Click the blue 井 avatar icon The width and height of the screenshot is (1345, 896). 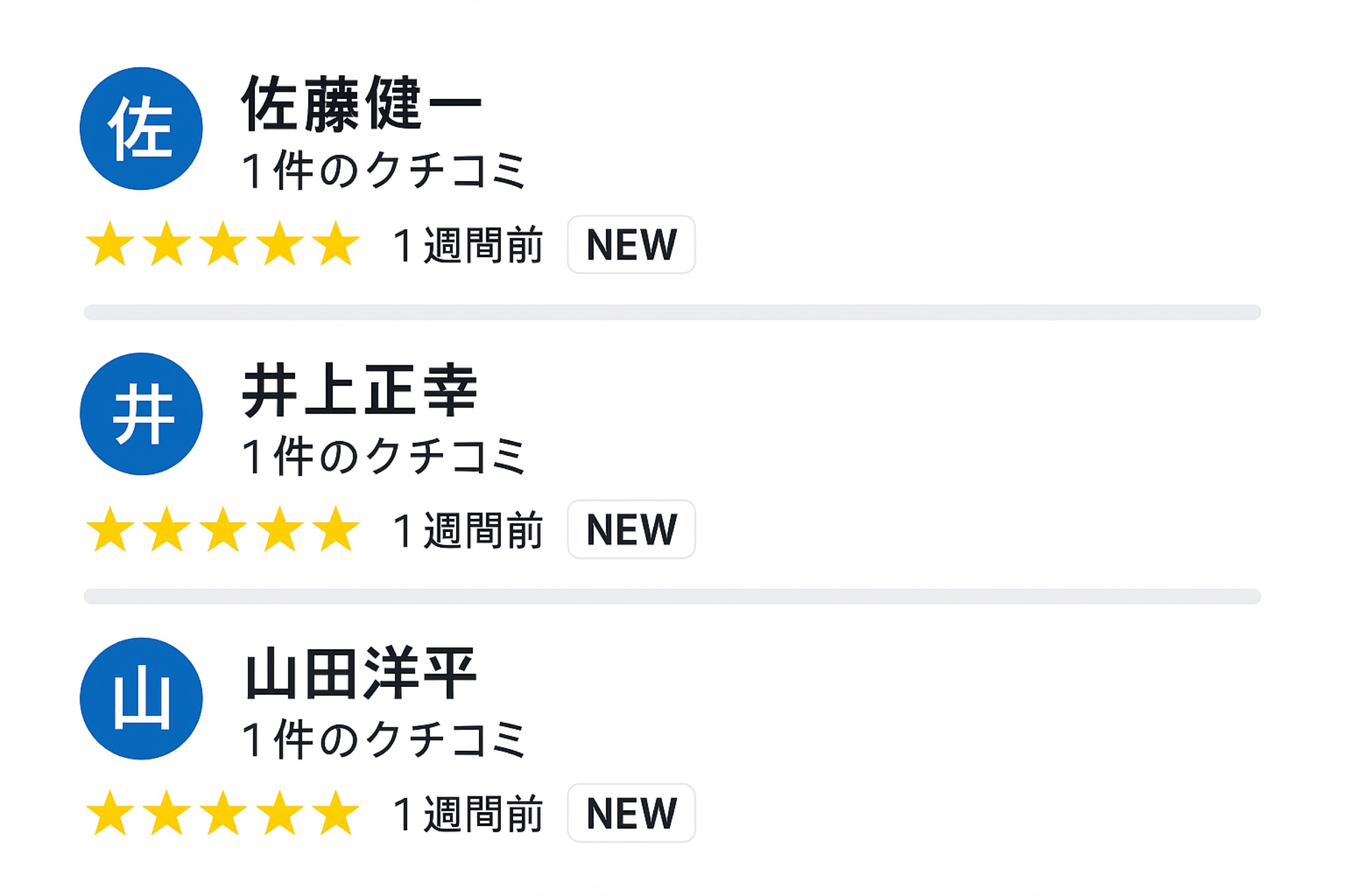(140, 414)
